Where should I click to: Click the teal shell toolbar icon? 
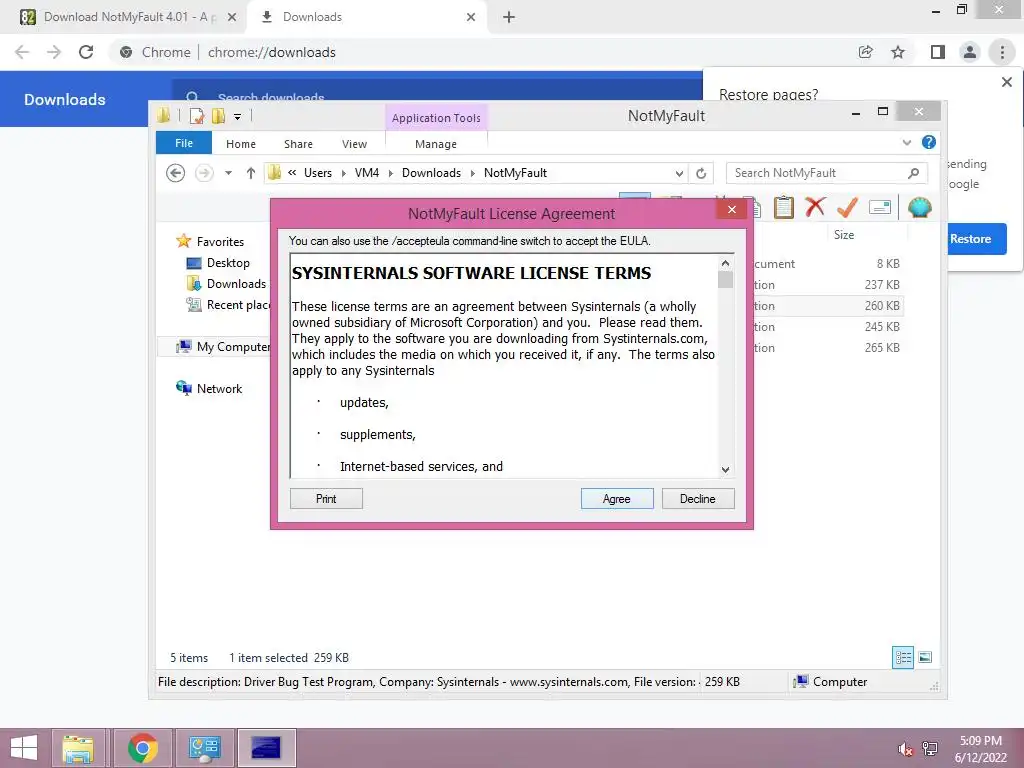[x=920, y=208]
